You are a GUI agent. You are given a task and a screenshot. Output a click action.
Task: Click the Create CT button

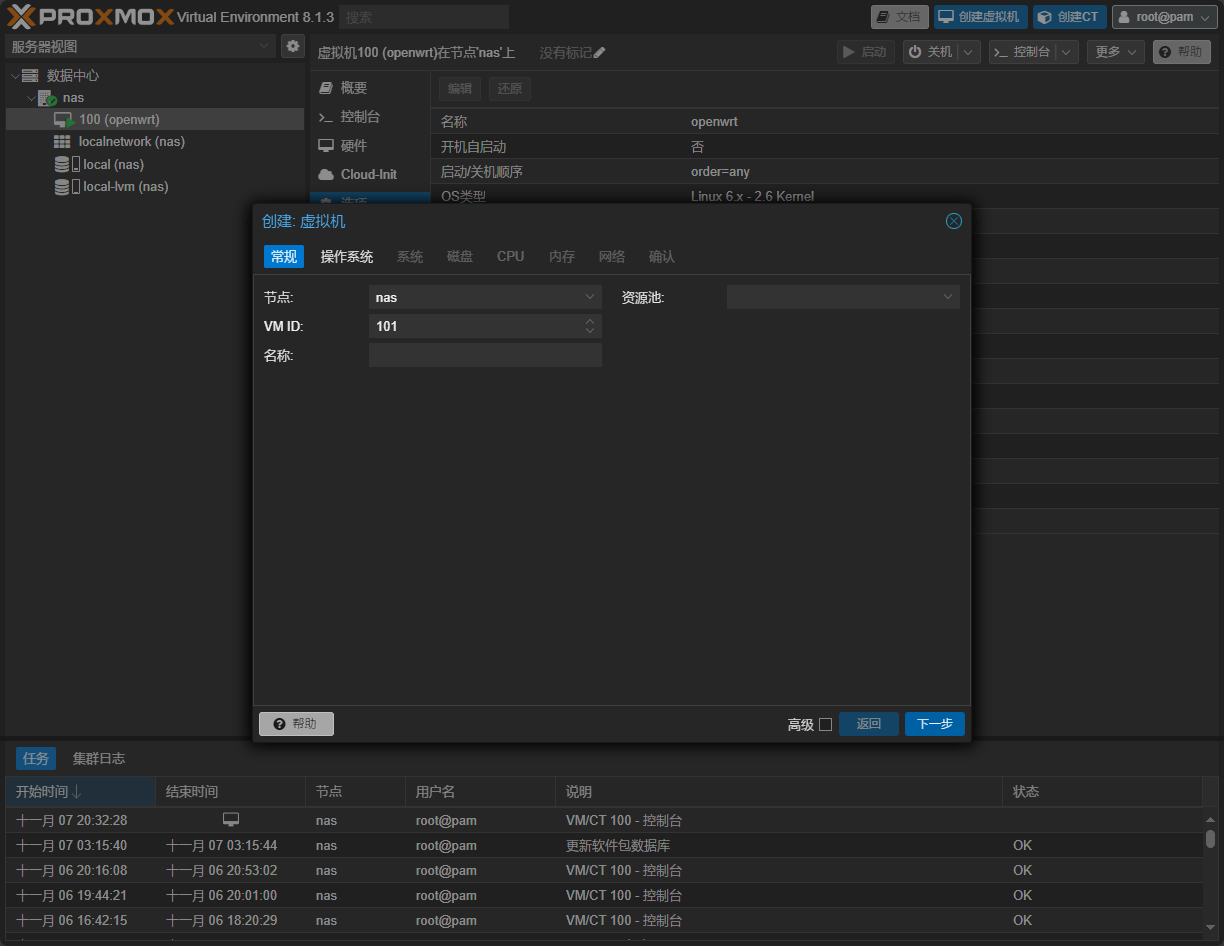pos(1069,17)
